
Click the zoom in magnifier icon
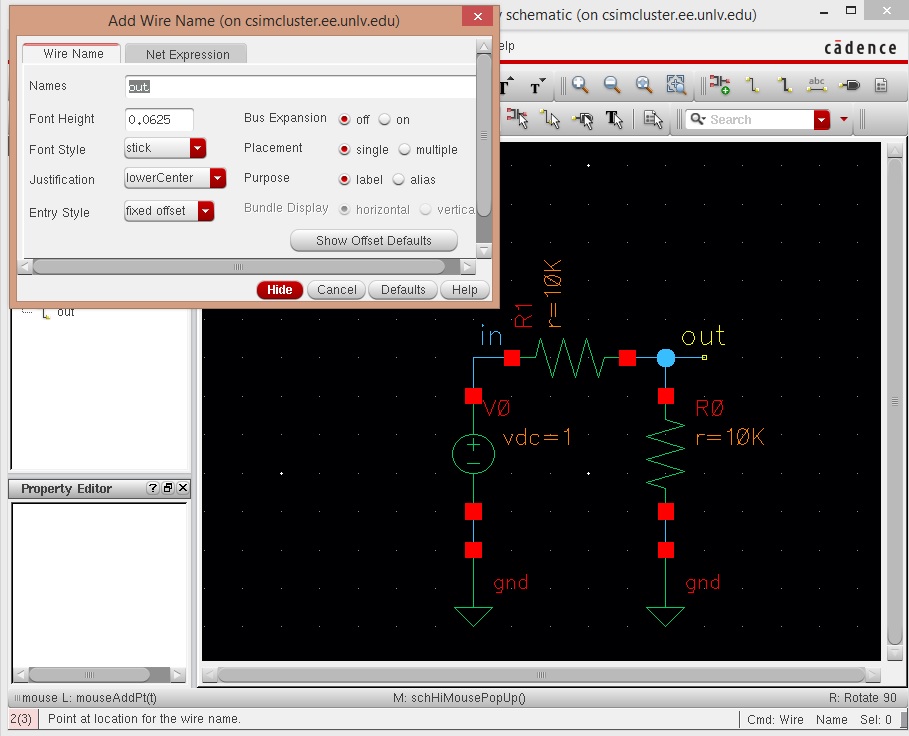580,85
